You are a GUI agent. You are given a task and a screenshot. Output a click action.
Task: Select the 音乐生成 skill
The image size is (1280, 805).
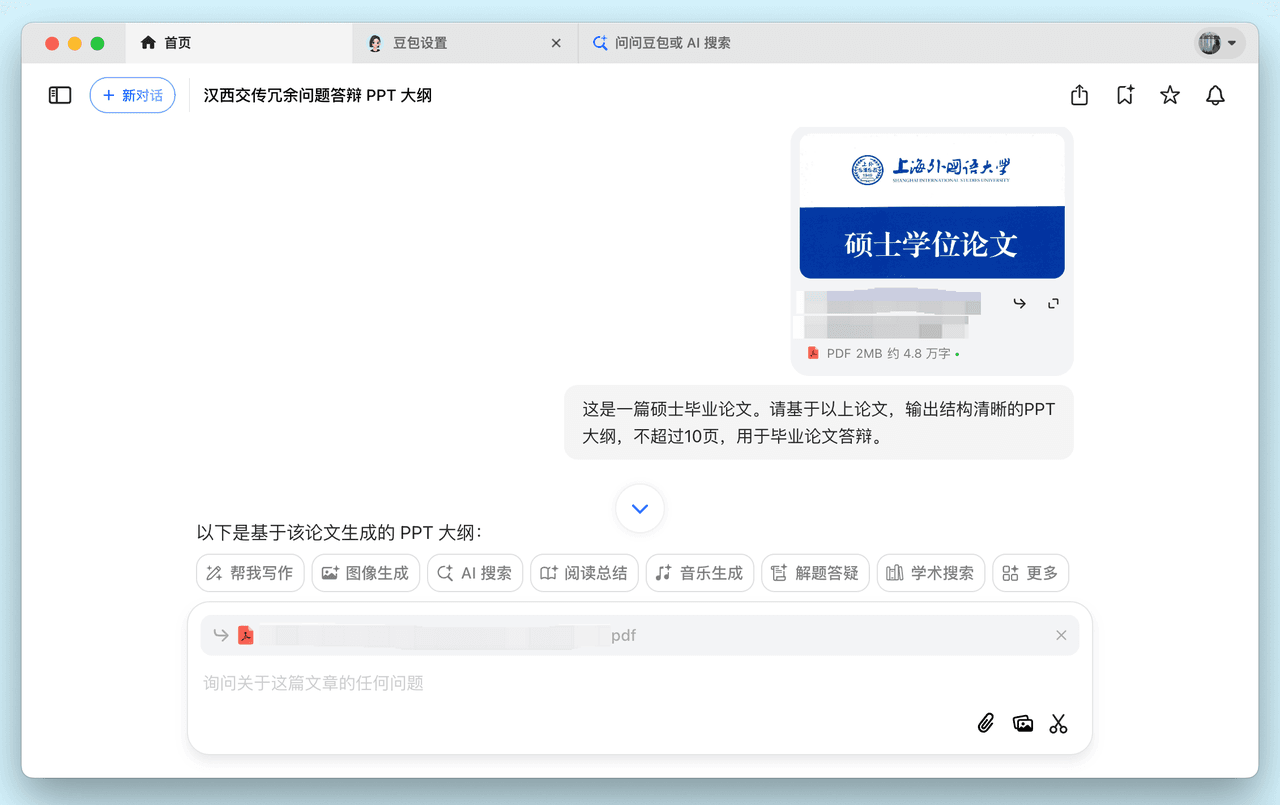tap(700, 573)
